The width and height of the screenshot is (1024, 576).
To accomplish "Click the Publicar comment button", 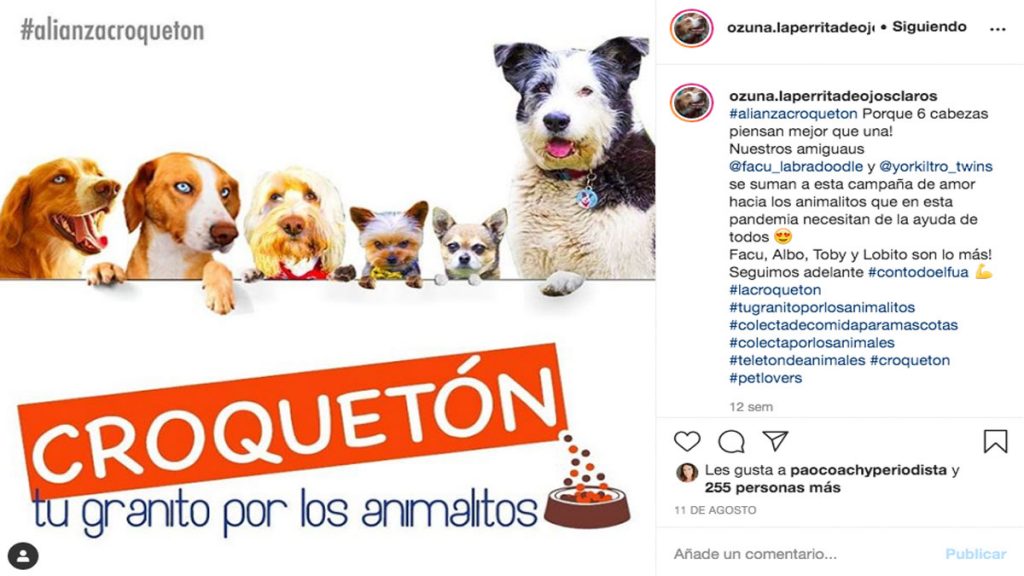I will pos(975,554).
